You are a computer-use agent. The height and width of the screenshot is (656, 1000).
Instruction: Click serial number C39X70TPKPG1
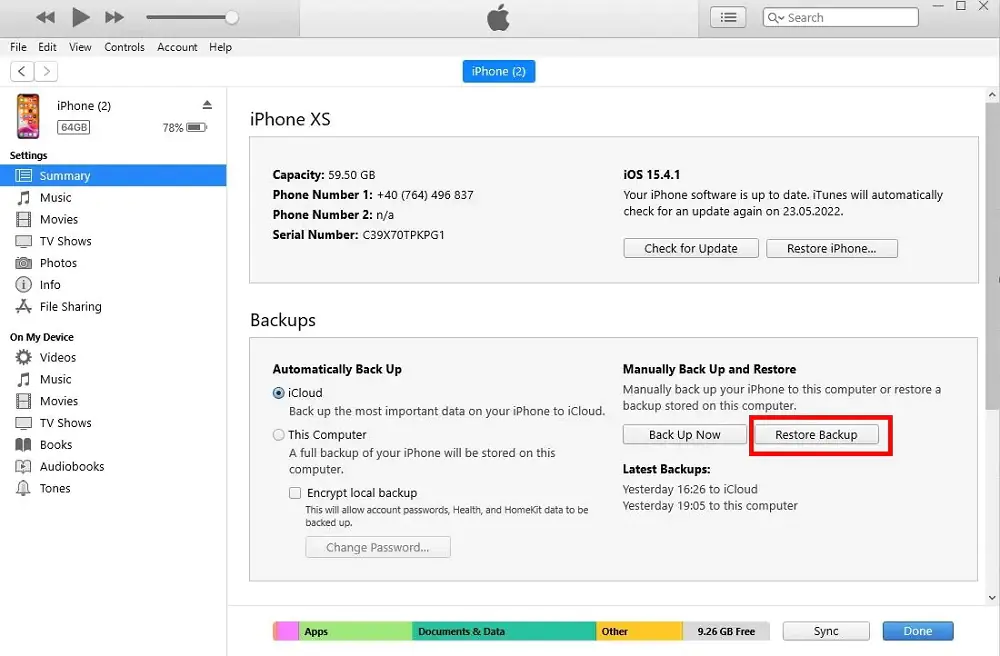click(404, 235)
